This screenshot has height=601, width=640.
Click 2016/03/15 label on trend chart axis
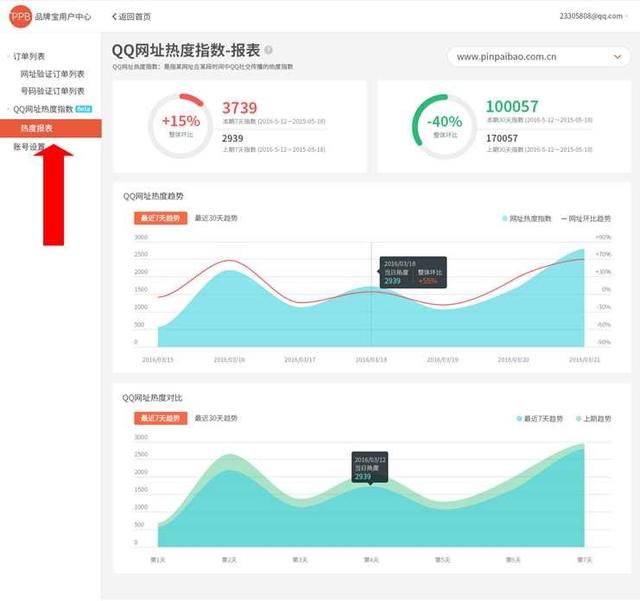(x=158, y=360)
